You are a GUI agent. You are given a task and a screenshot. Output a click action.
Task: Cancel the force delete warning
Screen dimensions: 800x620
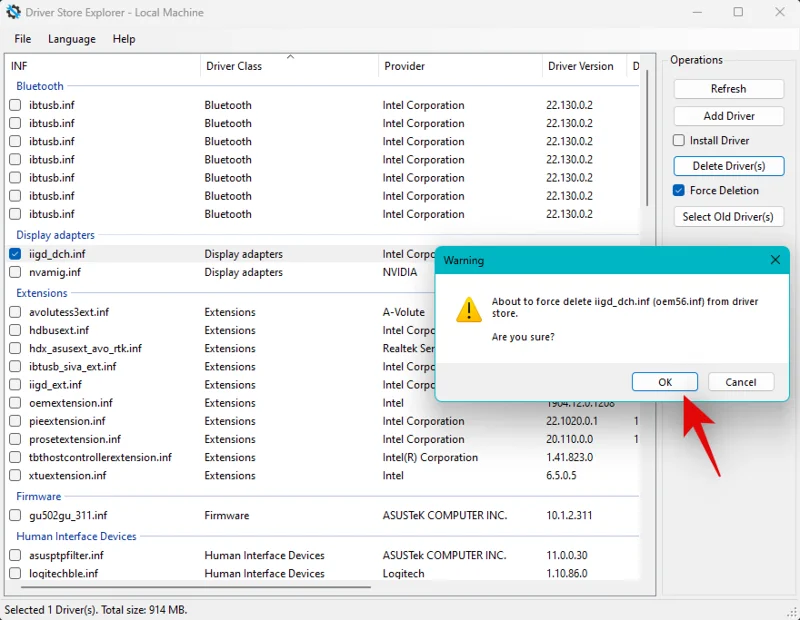[741, 381]
